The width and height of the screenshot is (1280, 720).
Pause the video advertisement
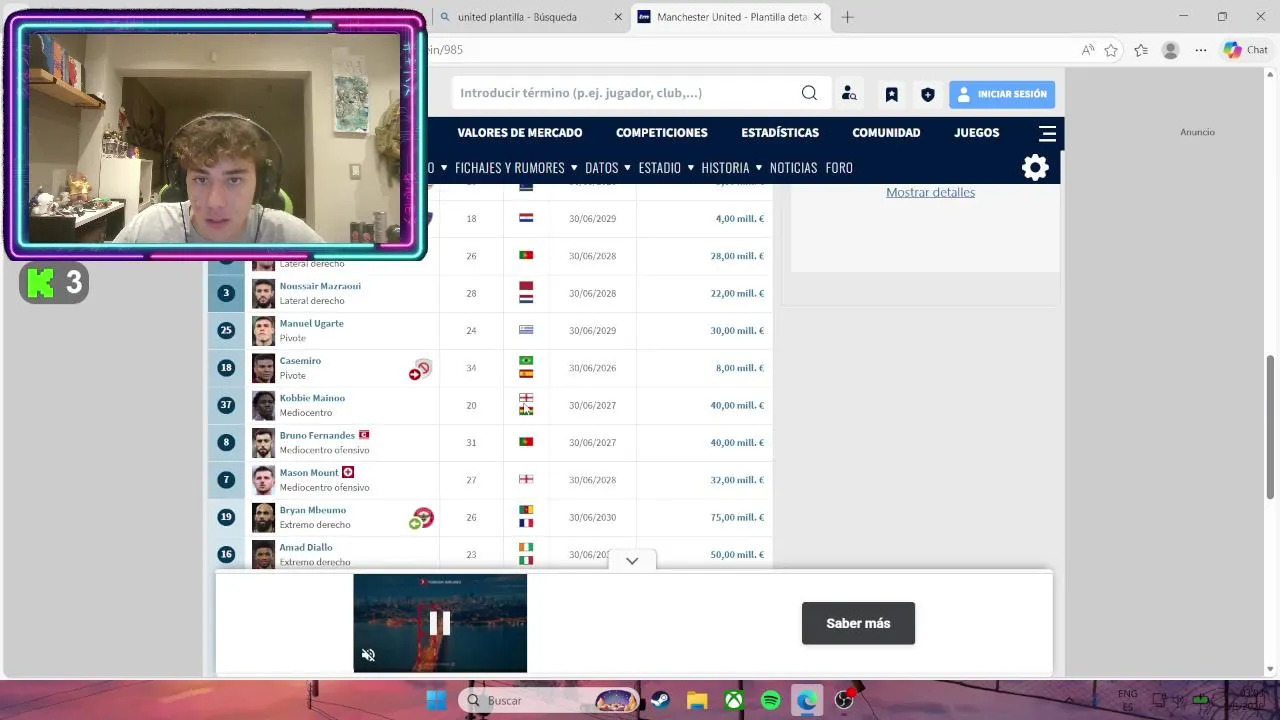click(440, 623)
